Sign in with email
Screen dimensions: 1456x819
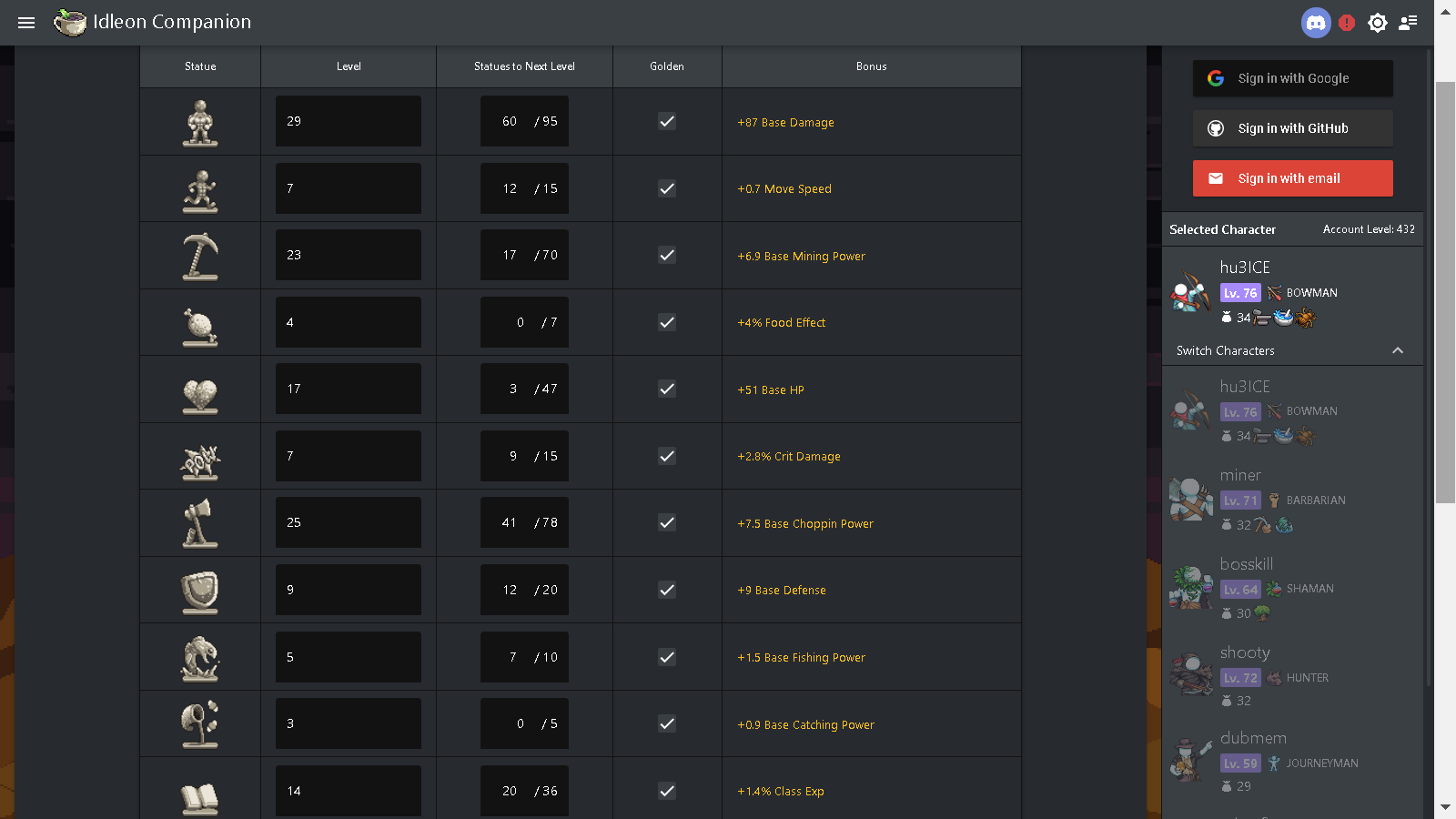(x=1291, y=177)
